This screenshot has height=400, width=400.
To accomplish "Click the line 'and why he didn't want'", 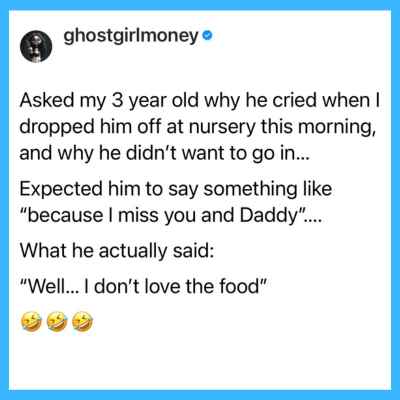I will tap(165, 153).
